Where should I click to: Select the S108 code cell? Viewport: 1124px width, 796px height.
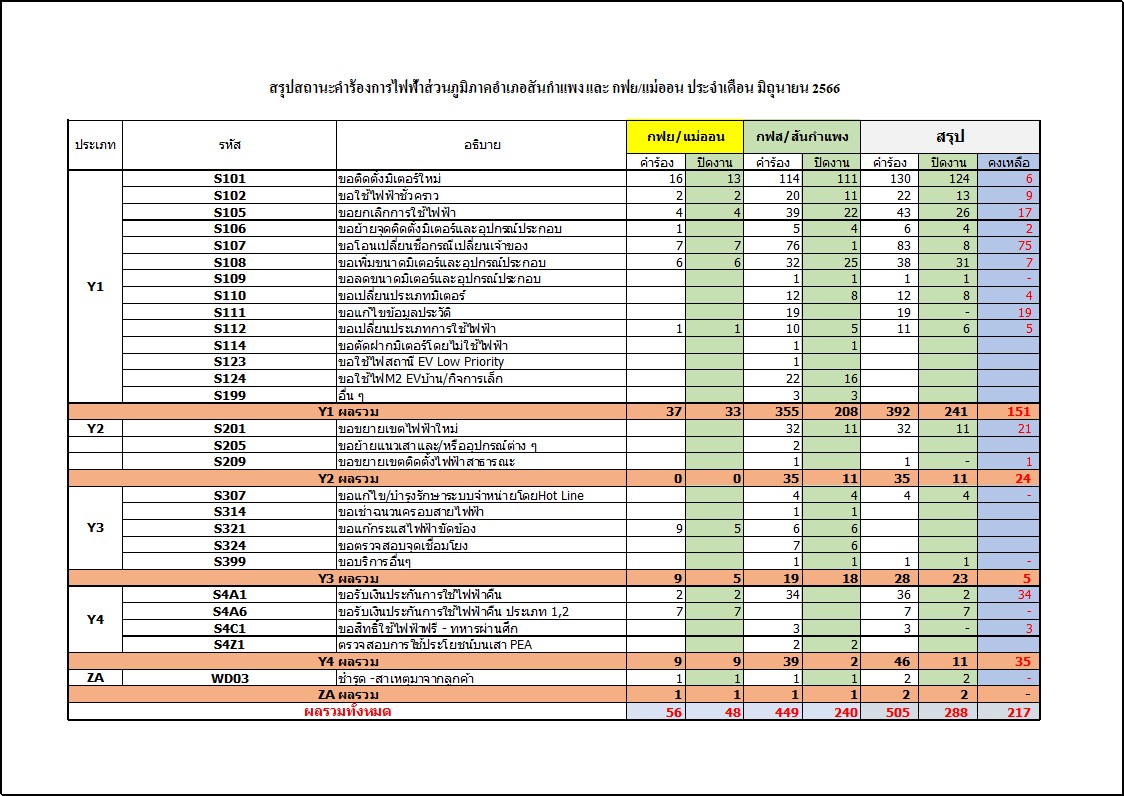[229, 262]
